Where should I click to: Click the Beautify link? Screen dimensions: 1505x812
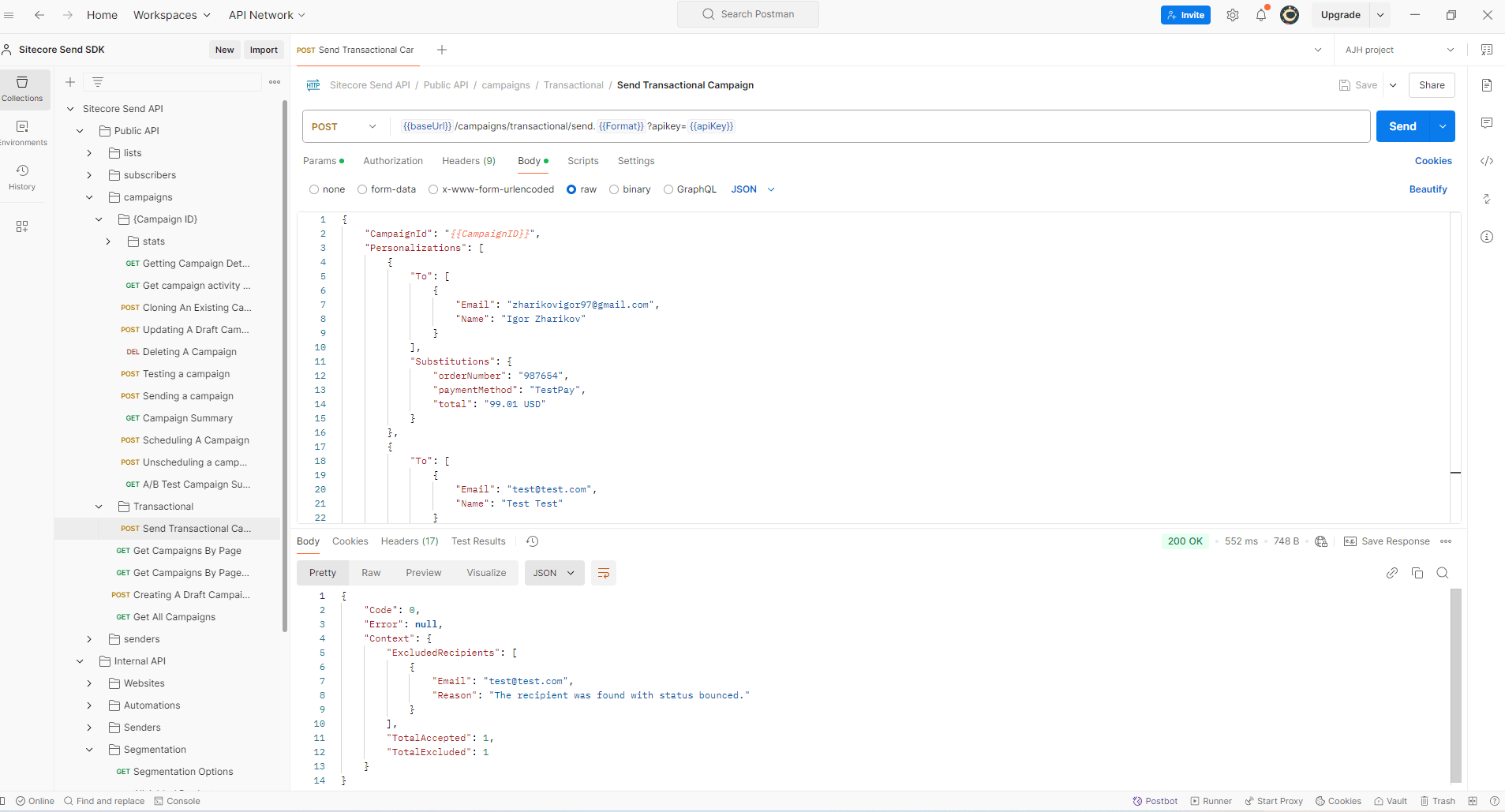click(x=1428, y=189)
